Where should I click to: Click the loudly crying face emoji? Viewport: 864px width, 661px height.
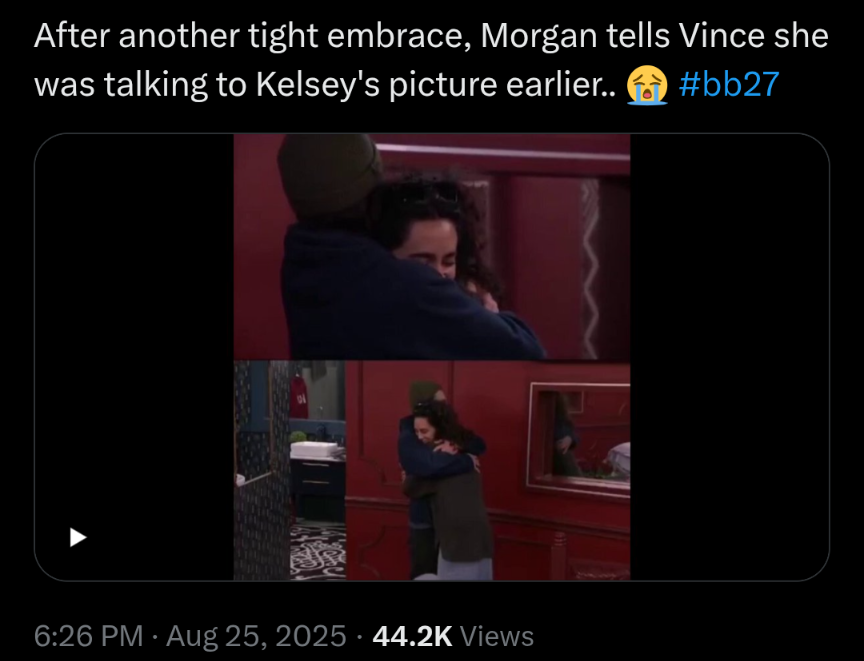(647, 85)
